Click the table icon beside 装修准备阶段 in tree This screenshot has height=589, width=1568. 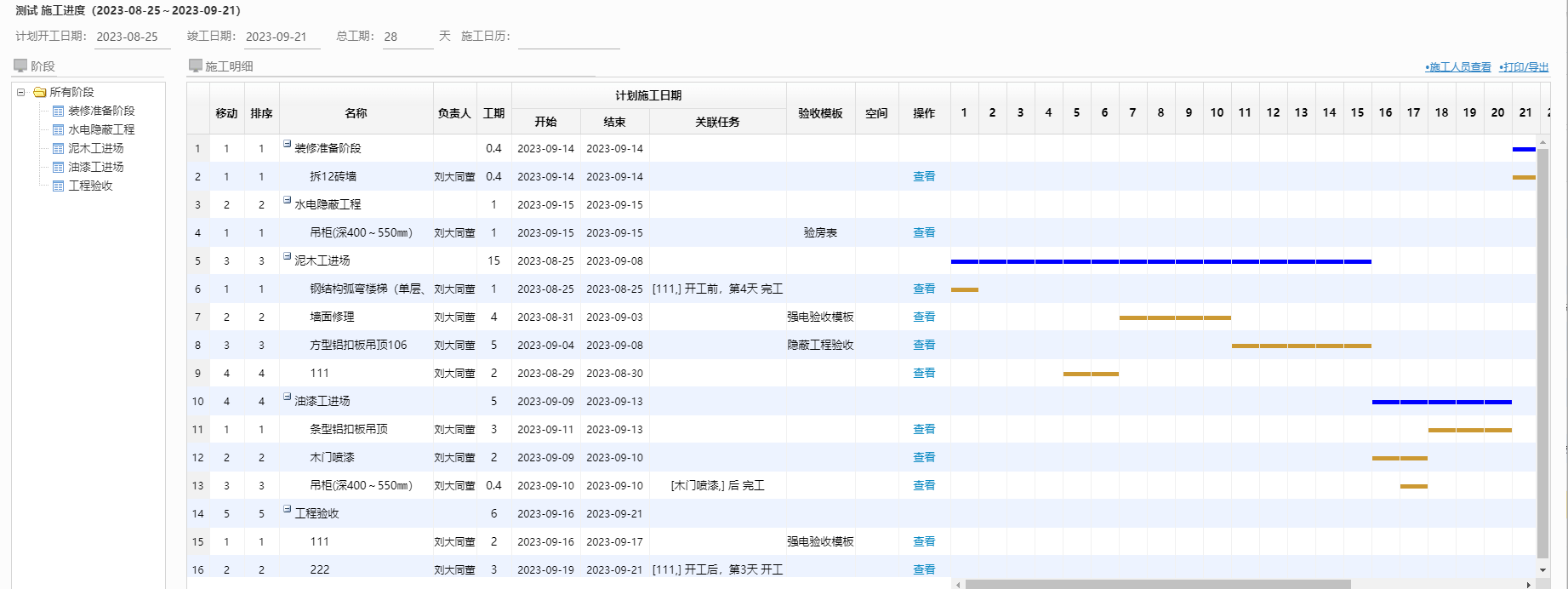[x=58, y=111]
